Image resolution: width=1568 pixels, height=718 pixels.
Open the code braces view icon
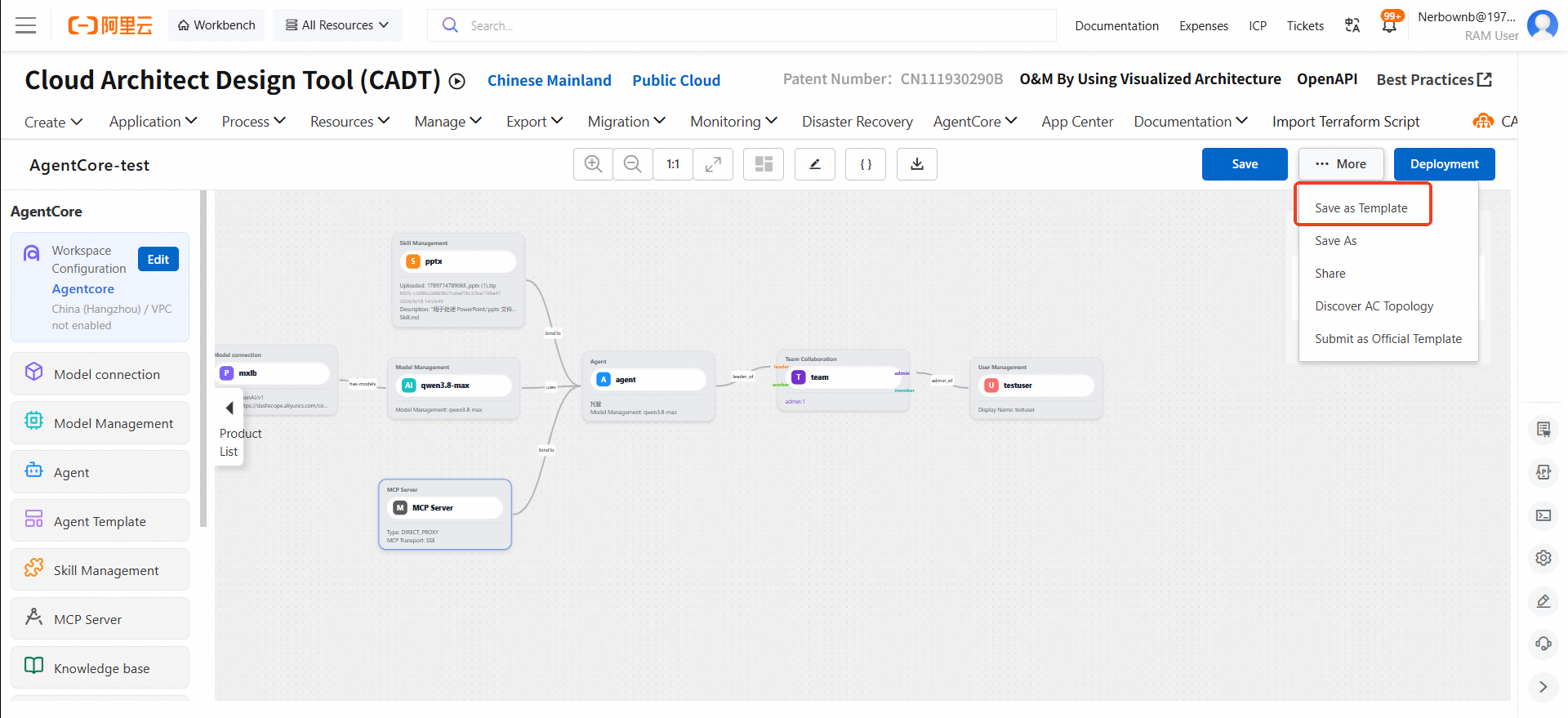coord(866,164)
